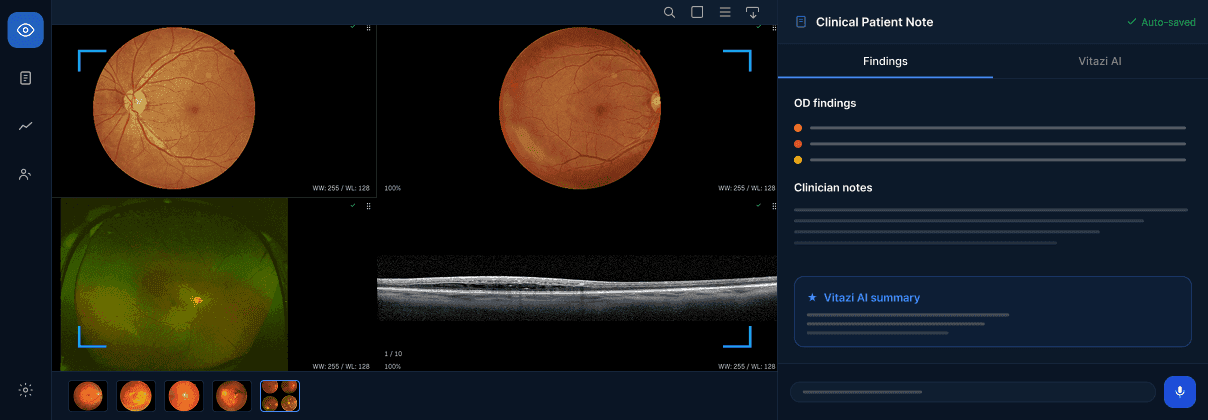Click the green widefield retinal image

point(174,284)
